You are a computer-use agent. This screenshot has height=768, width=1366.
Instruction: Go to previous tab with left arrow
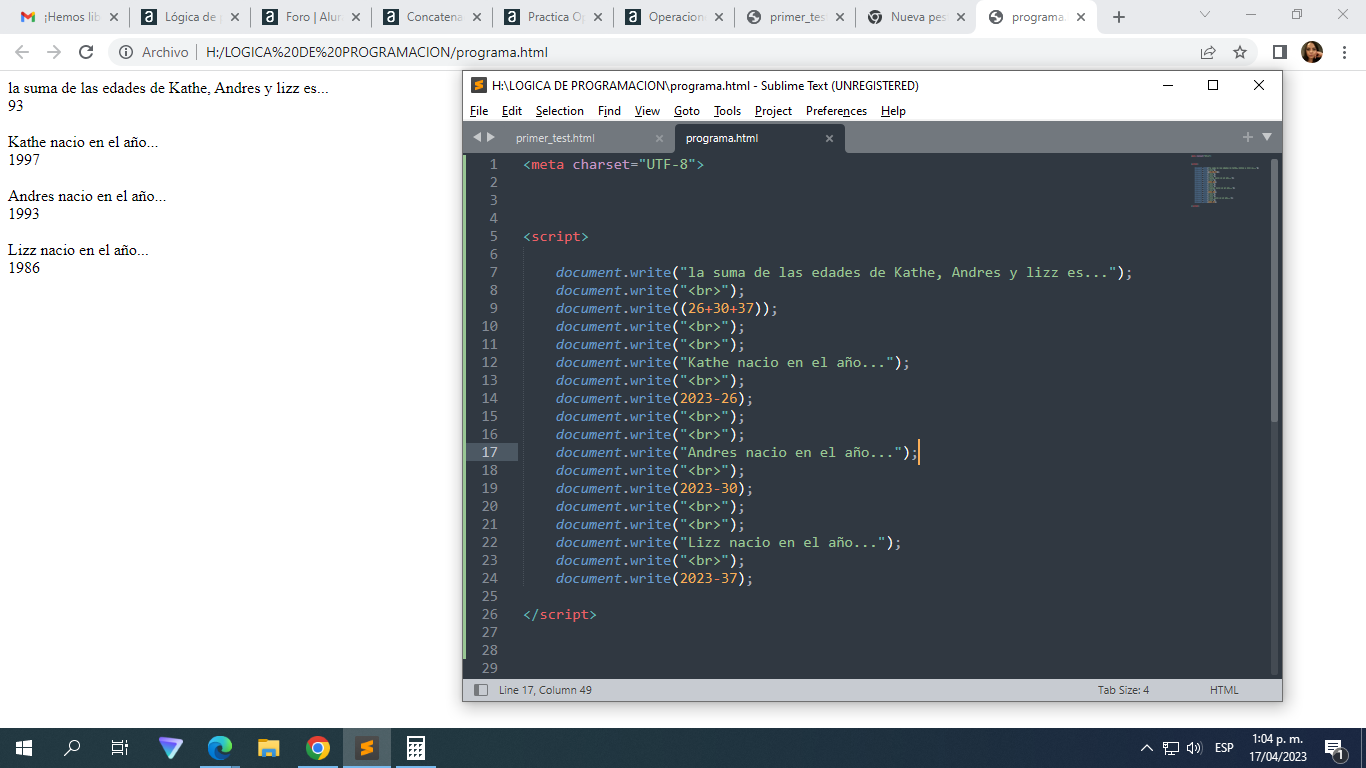[x=477, y=137]
